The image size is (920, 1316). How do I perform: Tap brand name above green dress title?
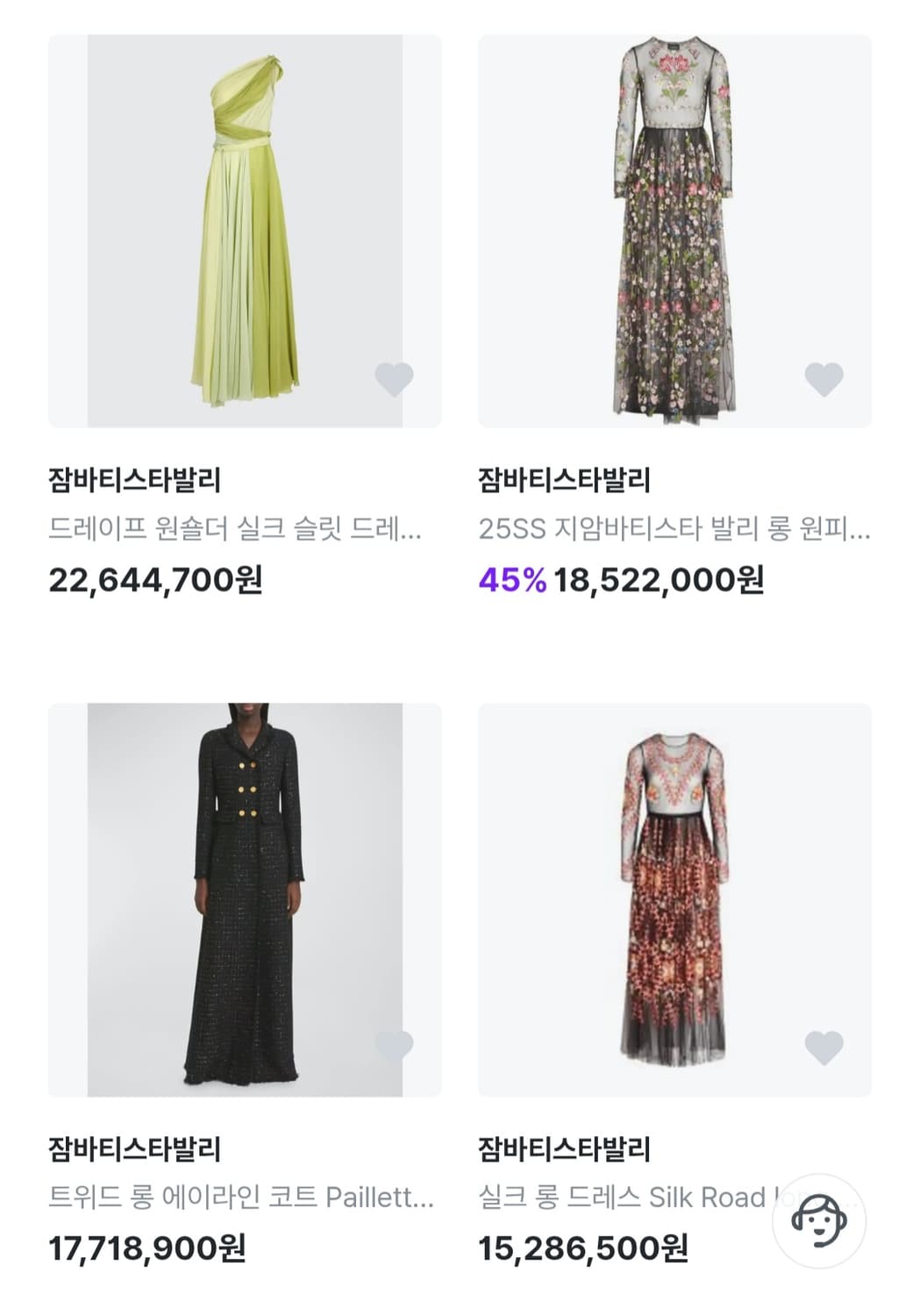click(x=135, y=480)
